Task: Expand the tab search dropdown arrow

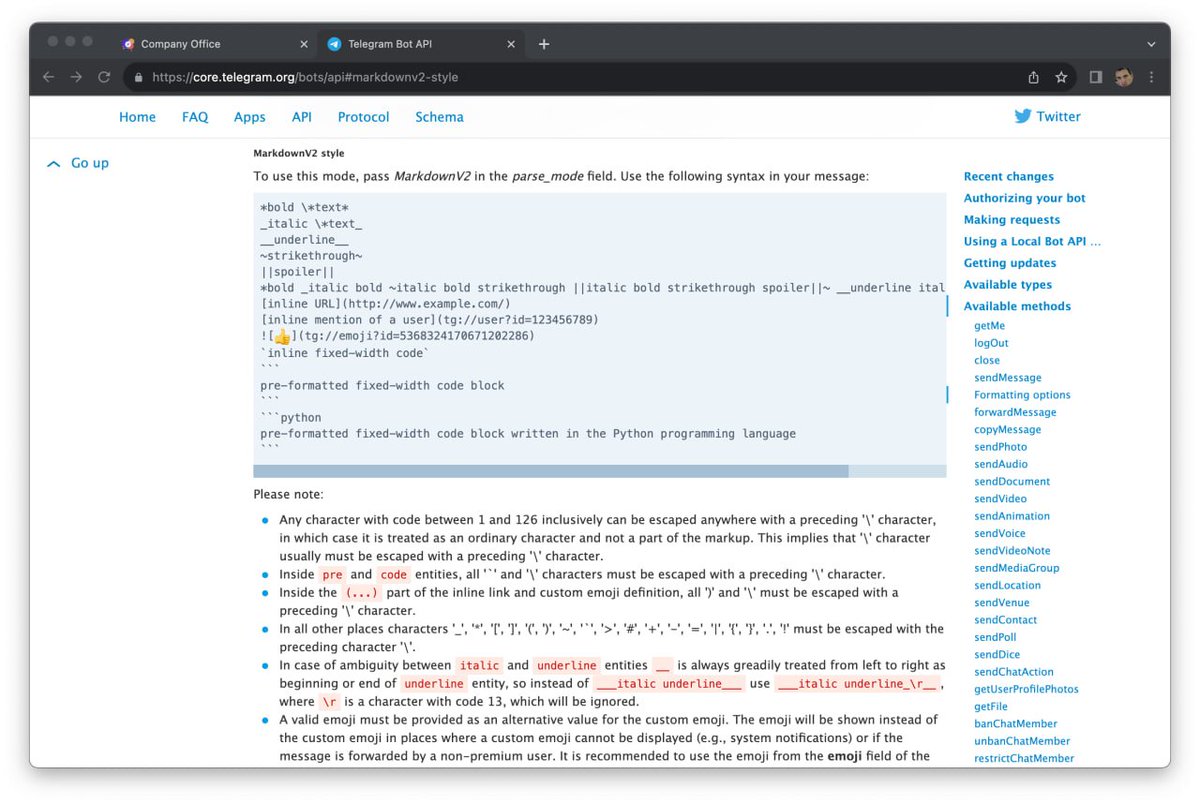Action: 1151,44
